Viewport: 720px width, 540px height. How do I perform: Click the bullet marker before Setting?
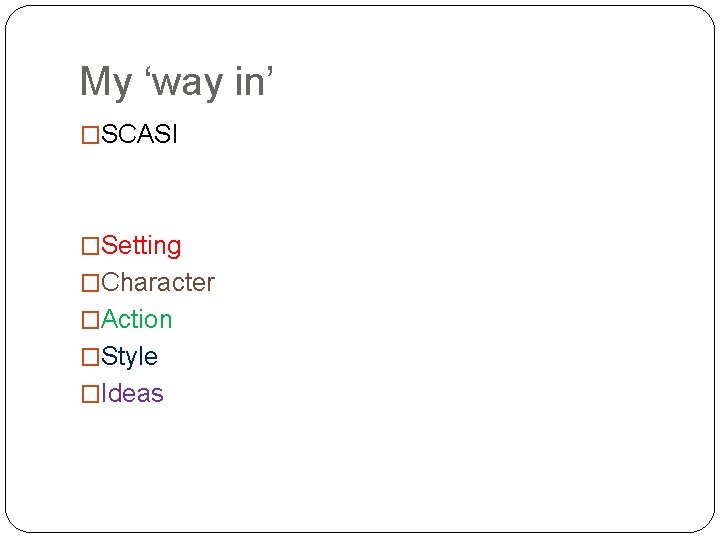[x=90, y=246]
